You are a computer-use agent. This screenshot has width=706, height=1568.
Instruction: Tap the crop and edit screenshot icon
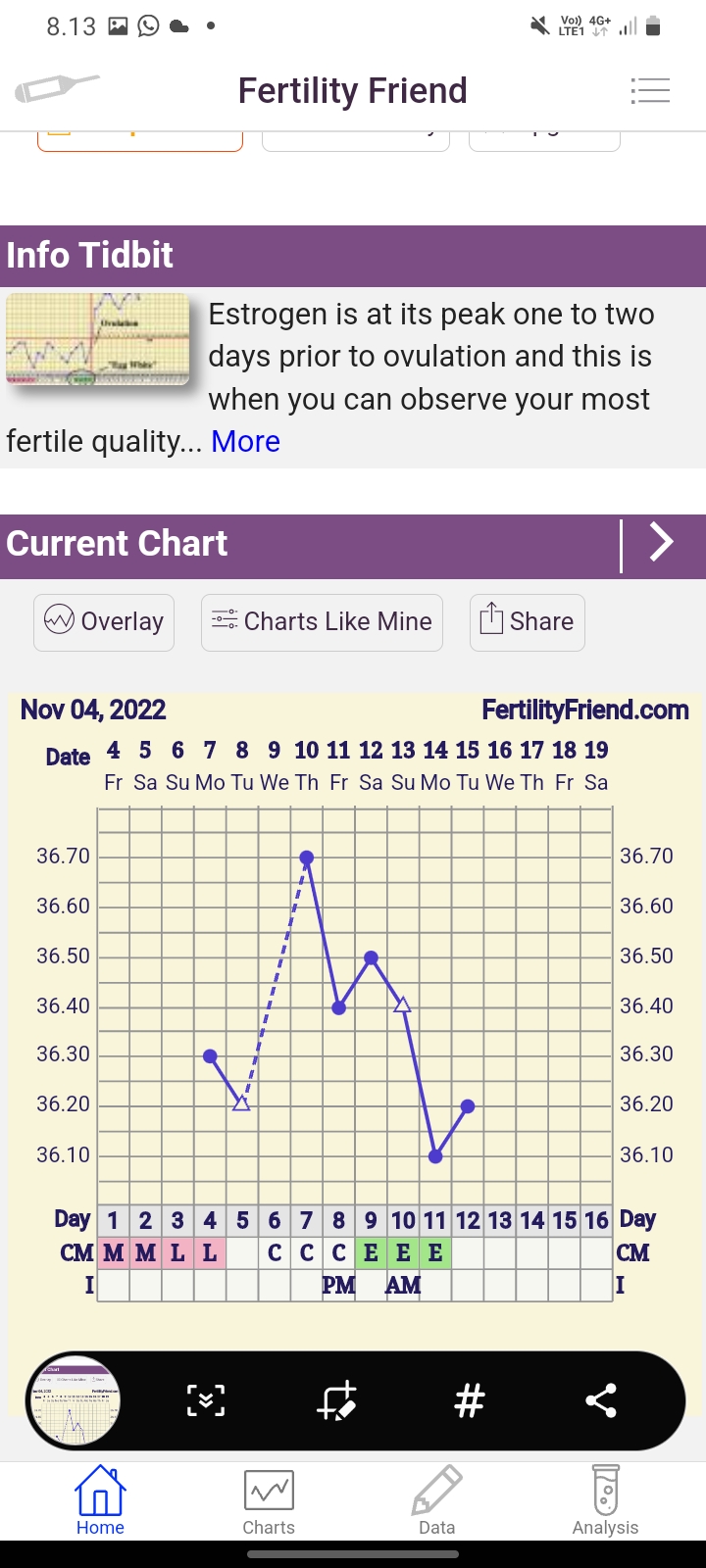point(337,1400)
